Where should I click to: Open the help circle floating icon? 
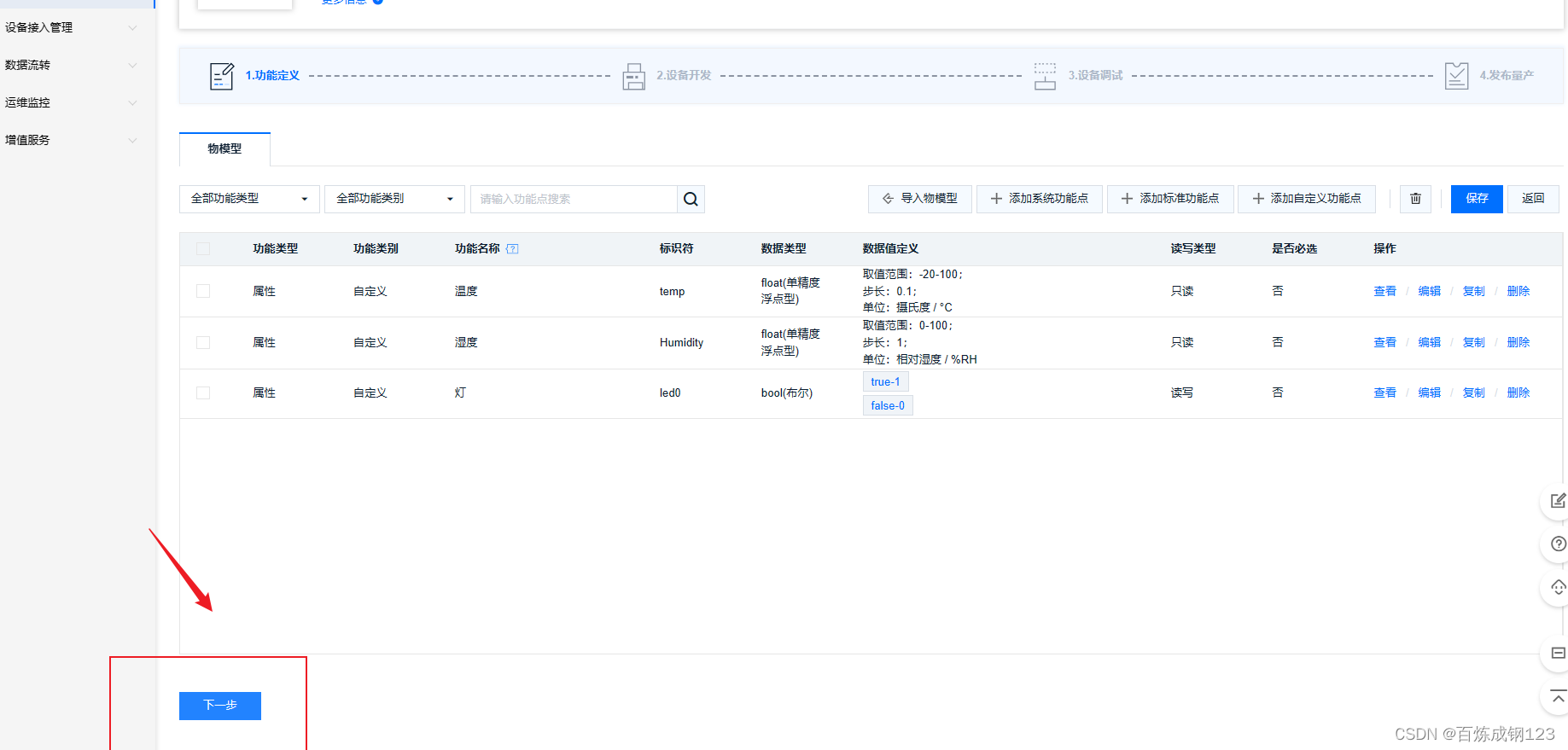(1558, 544)
